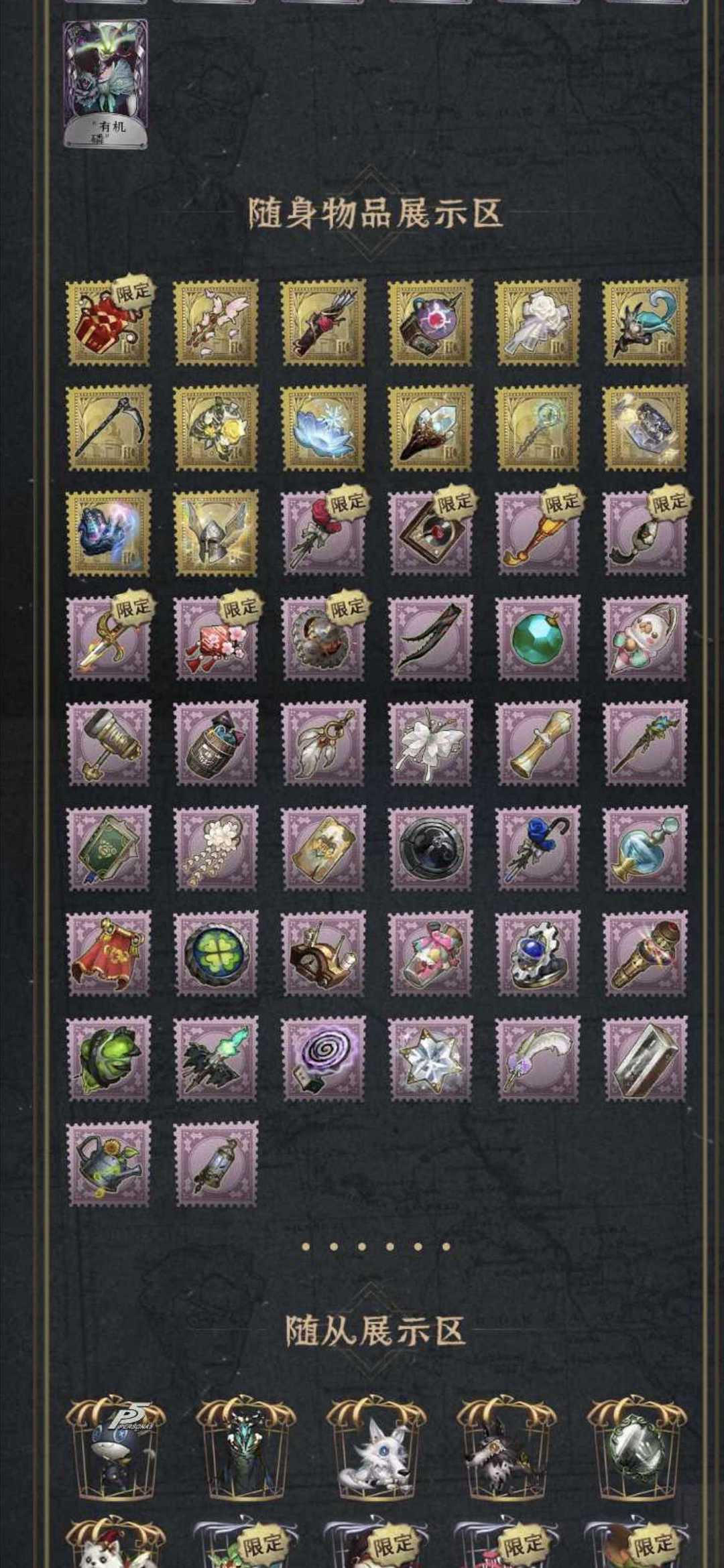Select the green four-leaf clover badge accessory

pyautogui.click(x=216, y=953)
